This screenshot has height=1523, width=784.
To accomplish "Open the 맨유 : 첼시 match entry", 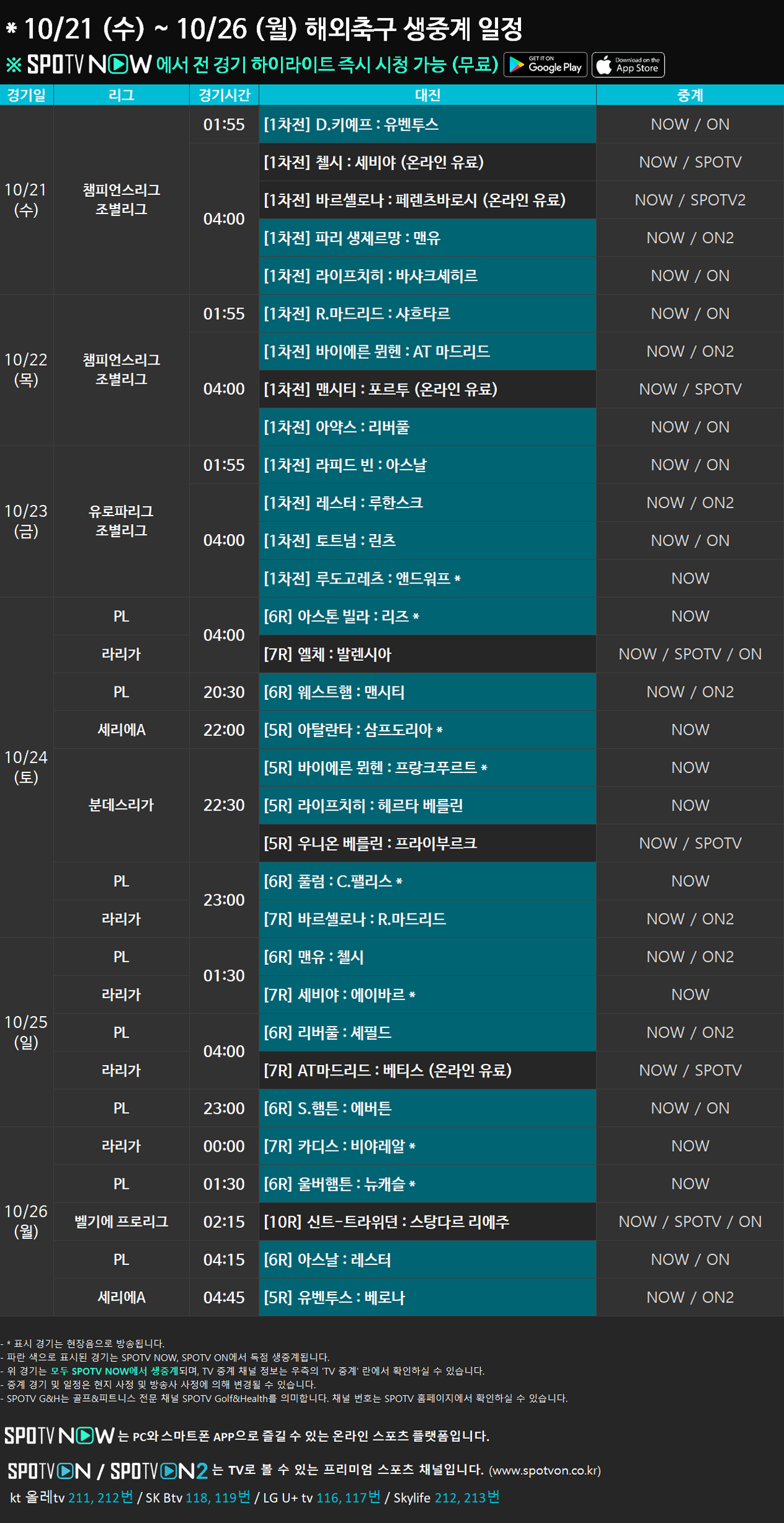I will click(x=427, y=957).
